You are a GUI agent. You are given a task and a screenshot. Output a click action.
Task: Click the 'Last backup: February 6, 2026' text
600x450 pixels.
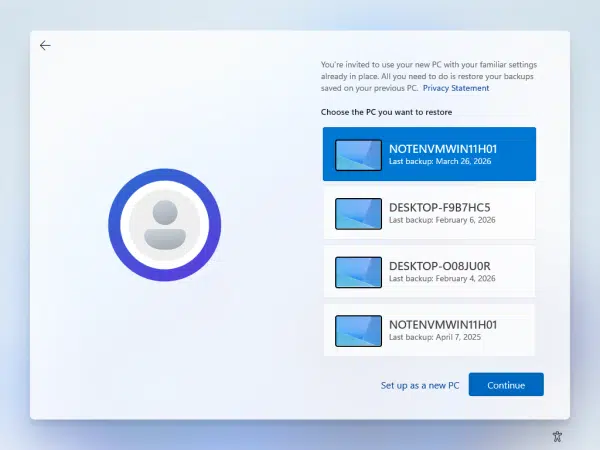tap(442, 220)
